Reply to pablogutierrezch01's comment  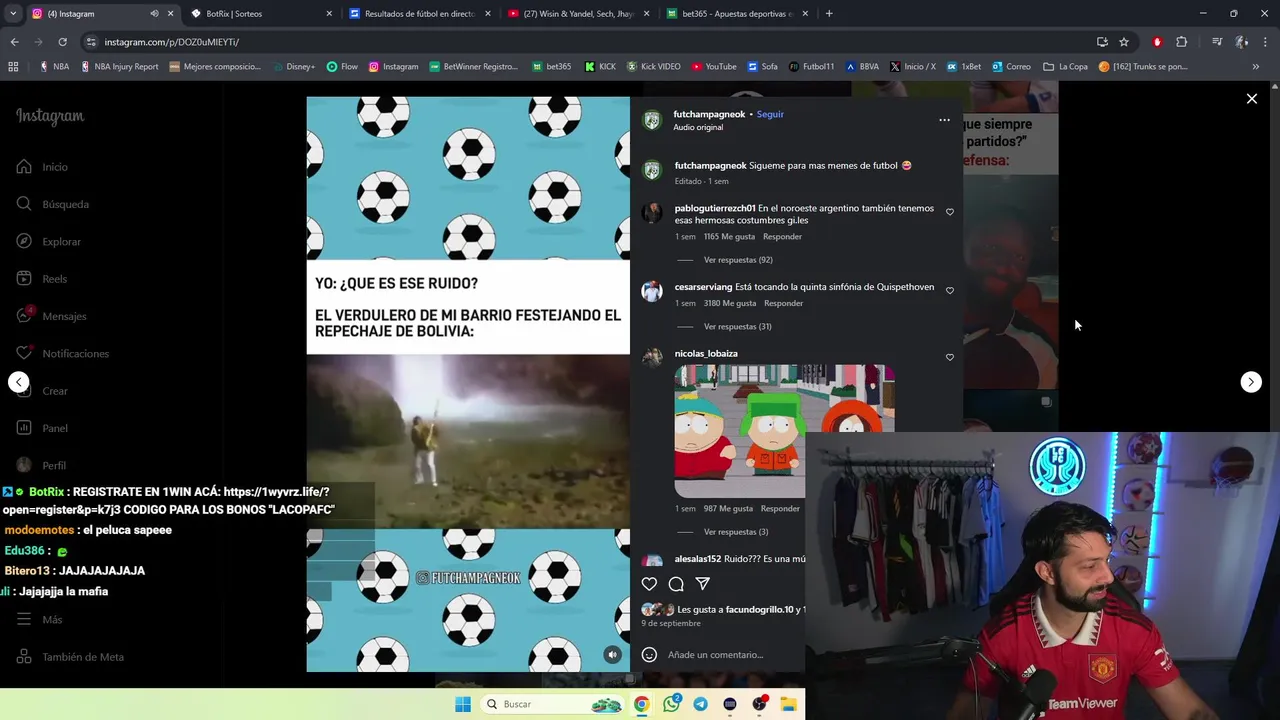pyautogui.click(x=782, y=237)
